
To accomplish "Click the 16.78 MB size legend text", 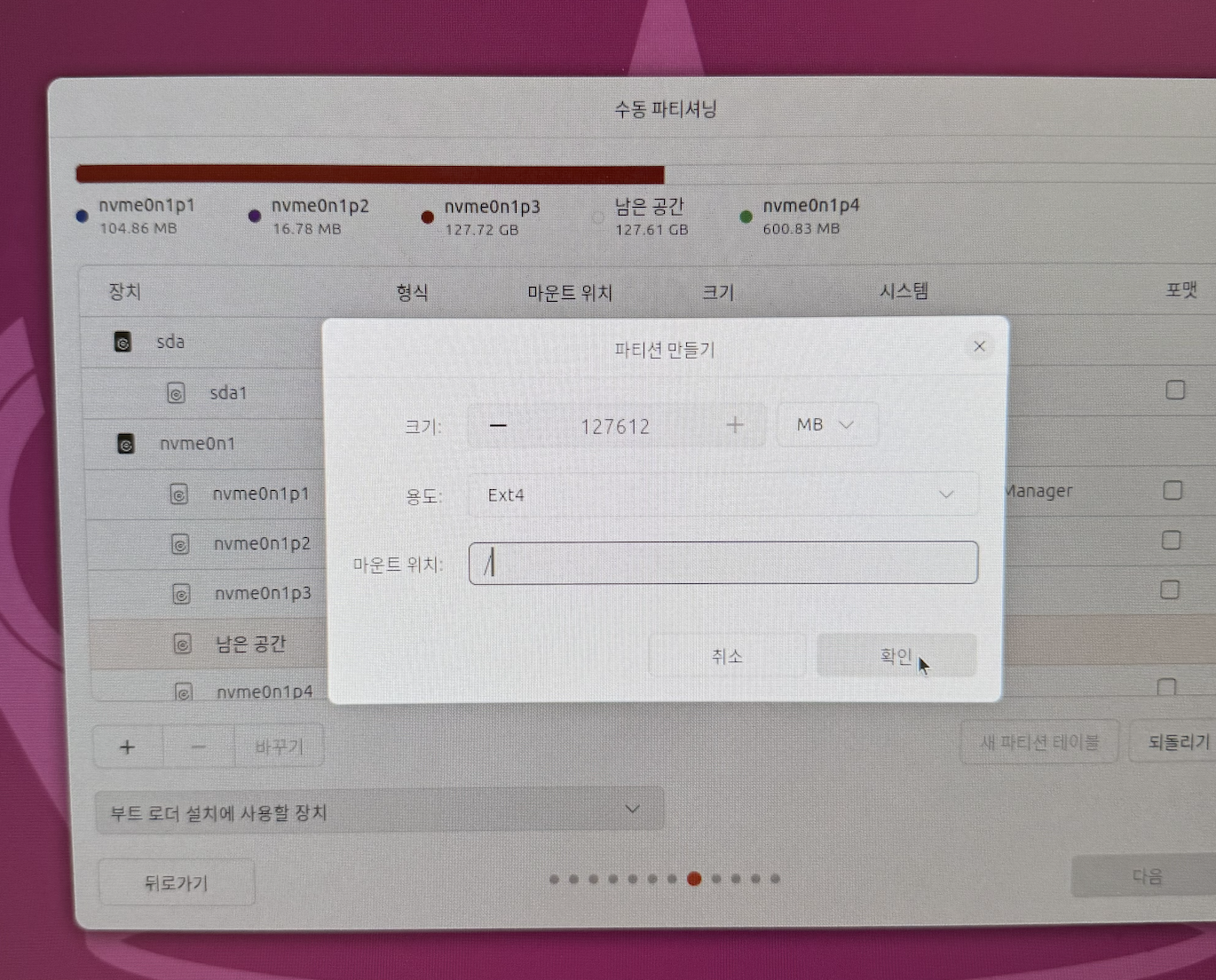I will pos(307,228).
